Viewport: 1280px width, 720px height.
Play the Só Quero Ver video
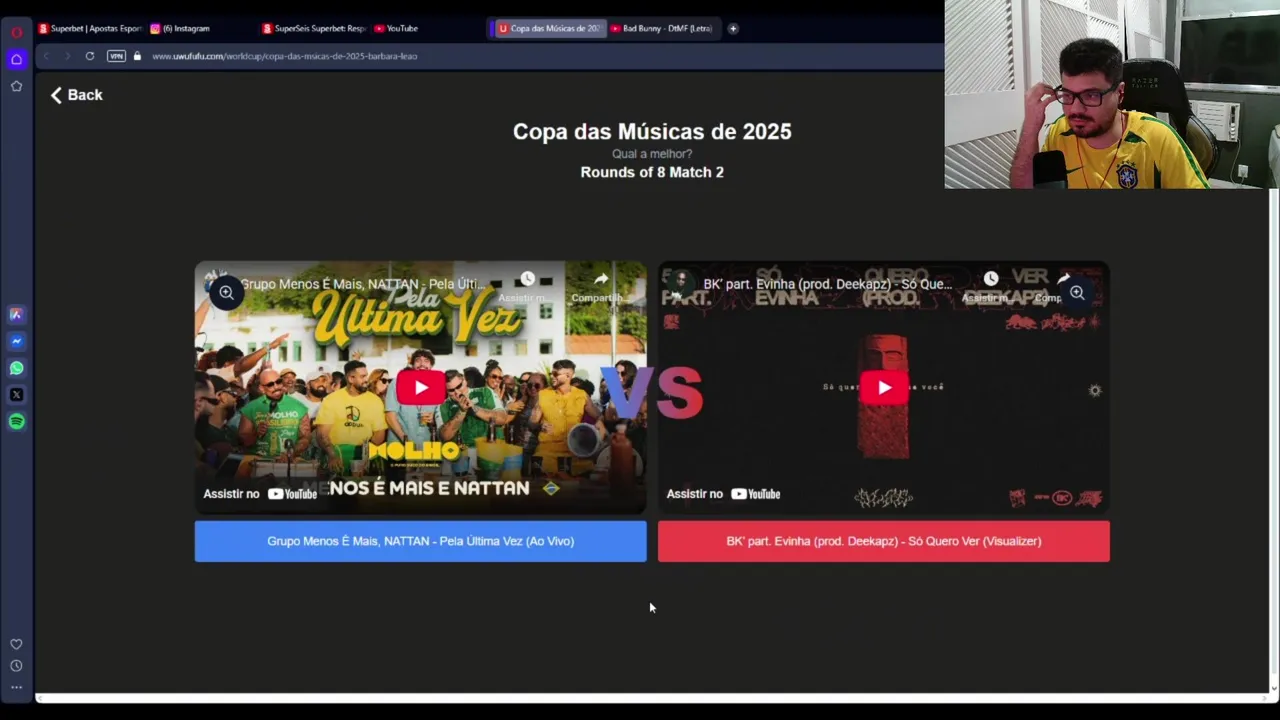click(x=884, y=388)
